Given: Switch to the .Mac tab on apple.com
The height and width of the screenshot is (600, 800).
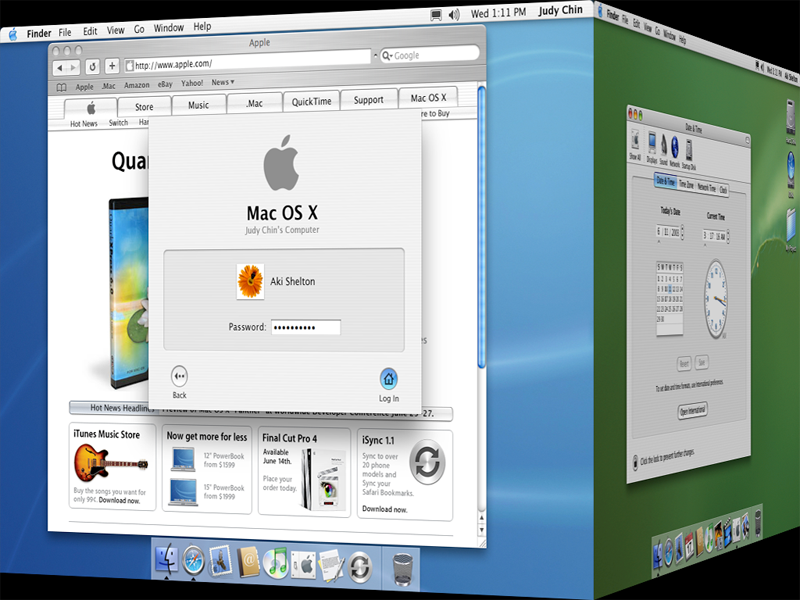Looking at the screenshot, I should (254, 103).
